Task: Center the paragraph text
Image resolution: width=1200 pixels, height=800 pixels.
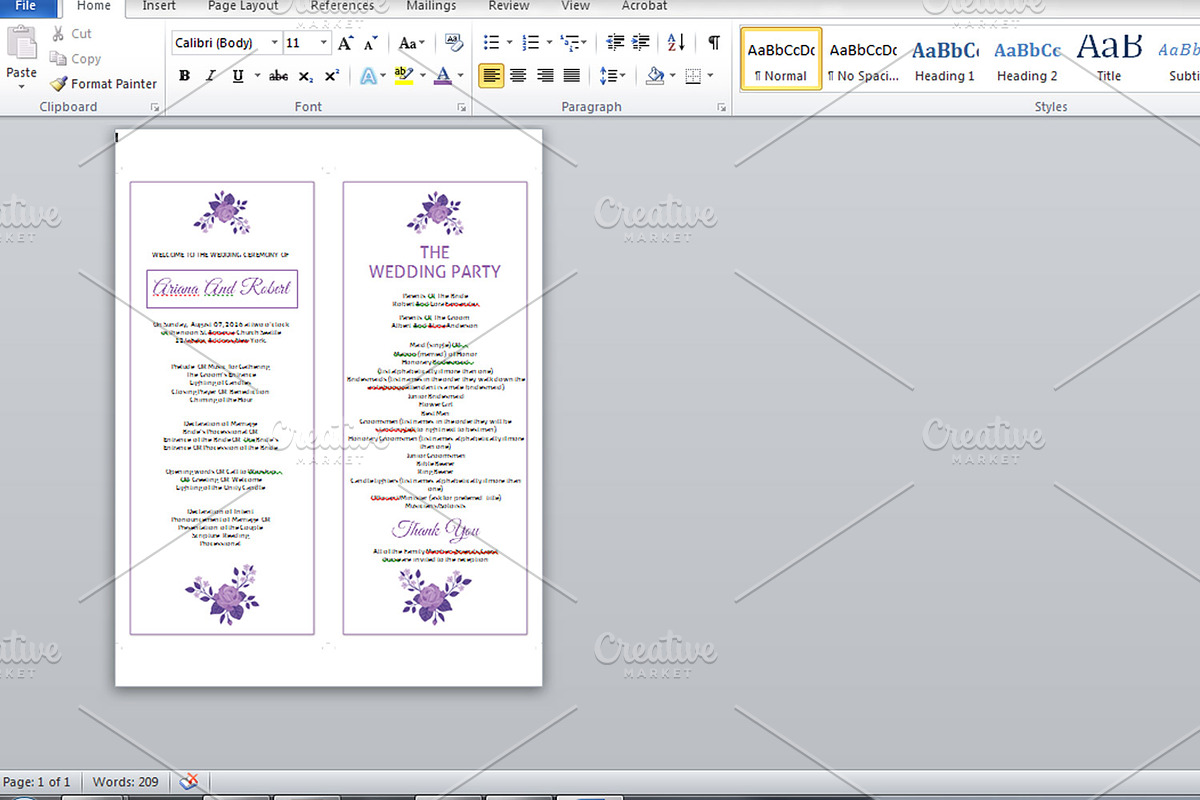Action: point(518,76)
